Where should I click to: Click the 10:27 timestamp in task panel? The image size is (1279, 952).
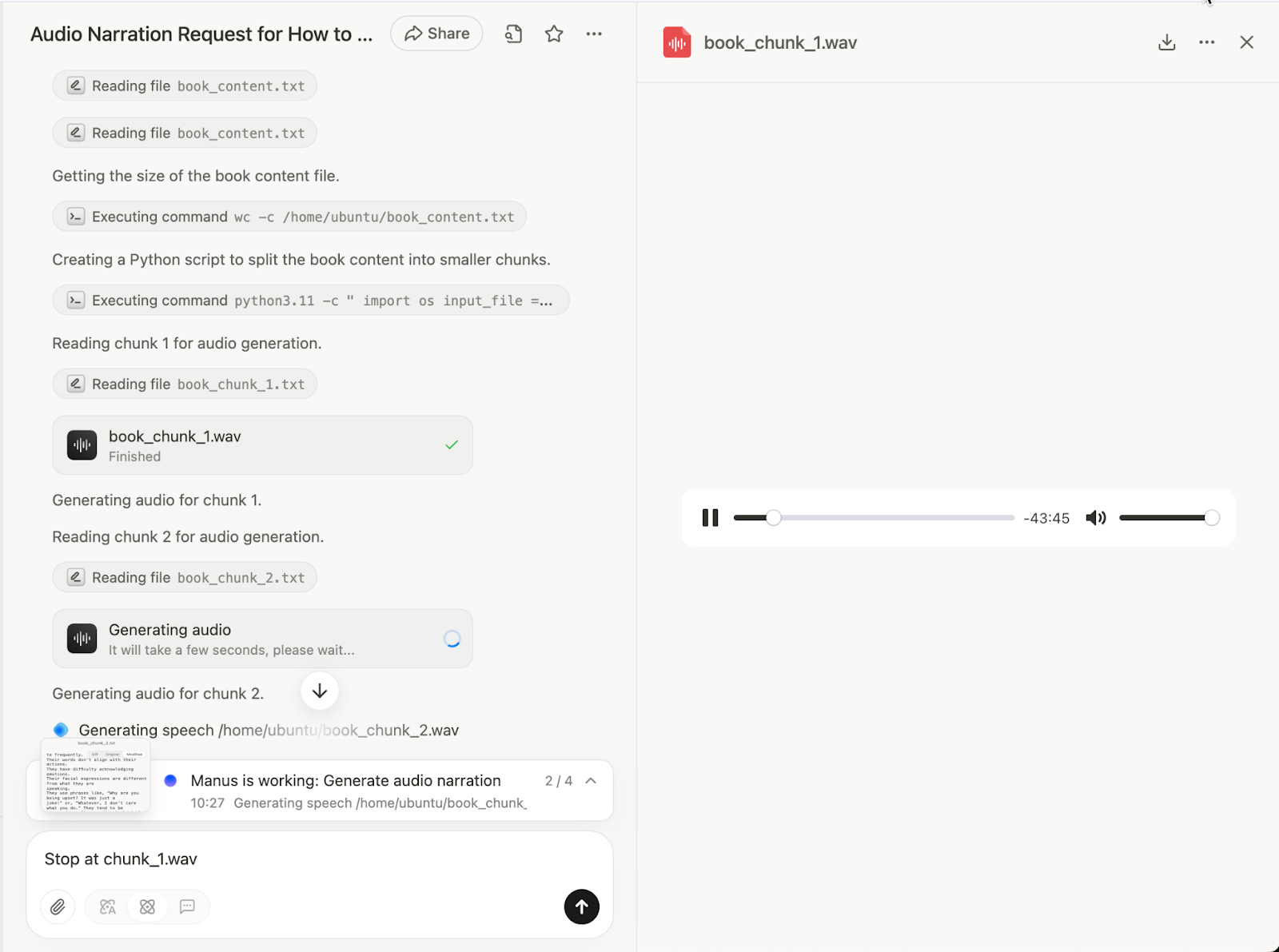point(207,803)
